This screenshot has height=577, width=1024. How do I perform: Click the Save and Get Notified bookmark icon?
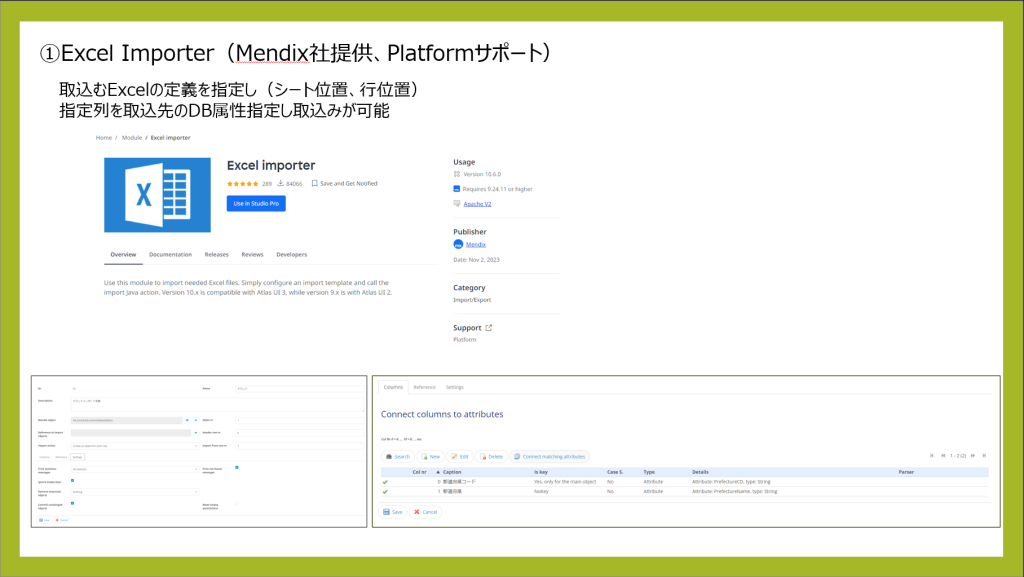pyautogui.click(x=314, y=184)
